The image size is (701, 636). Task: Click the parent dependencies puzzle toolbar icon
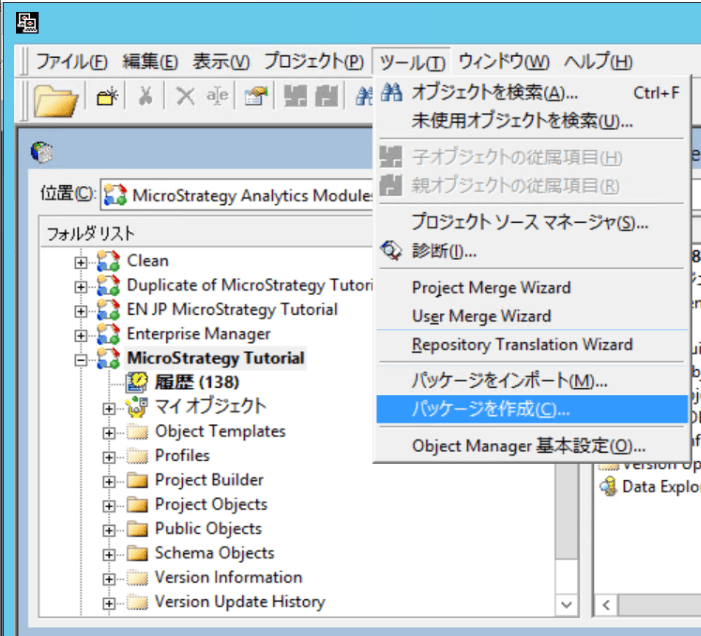(327, 96)
